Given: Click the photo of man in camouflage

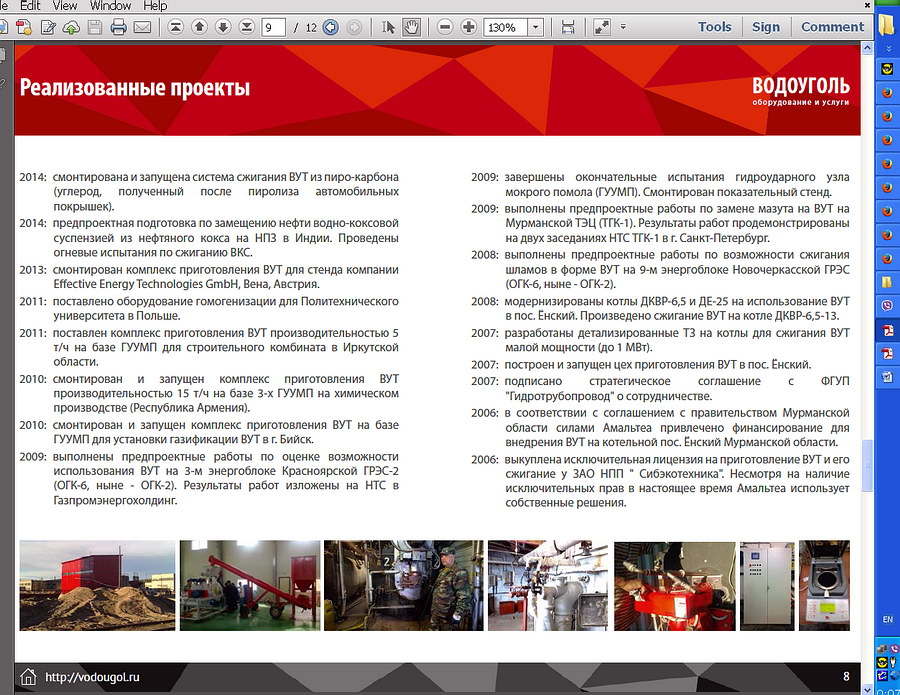Looking at the screenshot, I should (404, 585).
